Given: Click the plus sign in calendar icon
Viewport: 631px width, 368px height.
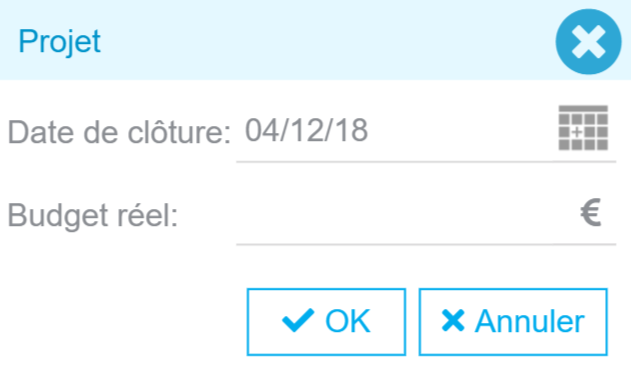Looking at the screenshot, I should pyautogui.click(x=577, y=132).
